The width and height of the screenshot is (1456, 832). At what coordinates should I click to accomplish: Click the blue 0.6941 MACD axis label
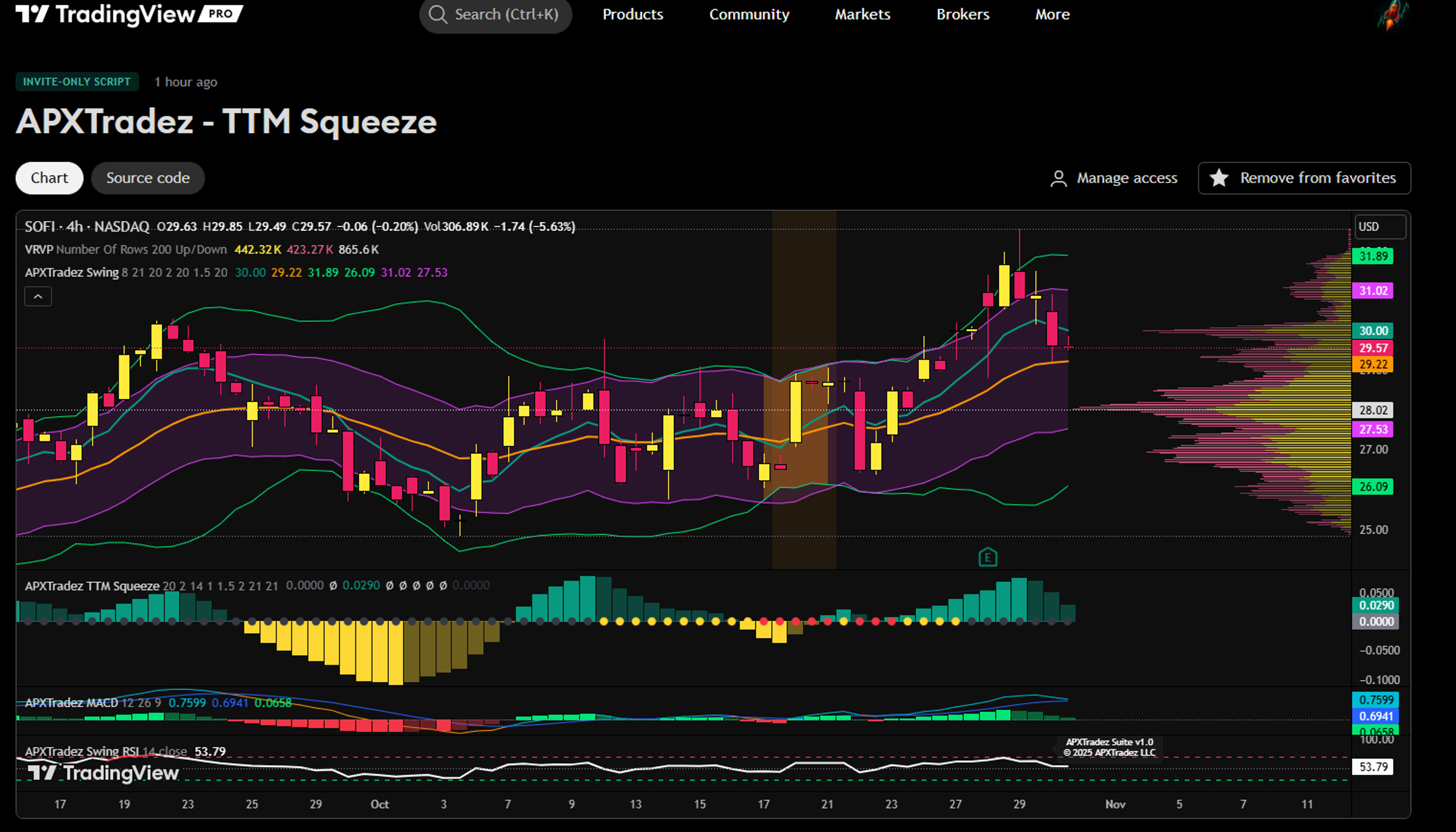click(x=1376, y=716)
